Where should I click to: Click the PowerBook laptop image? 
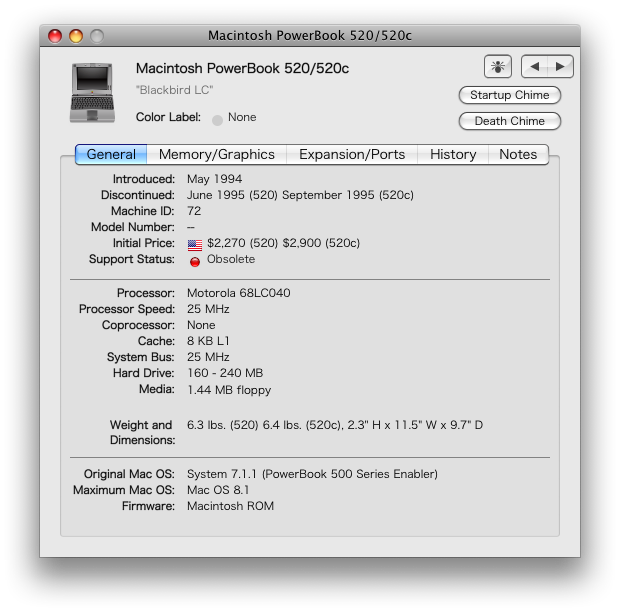92,92
